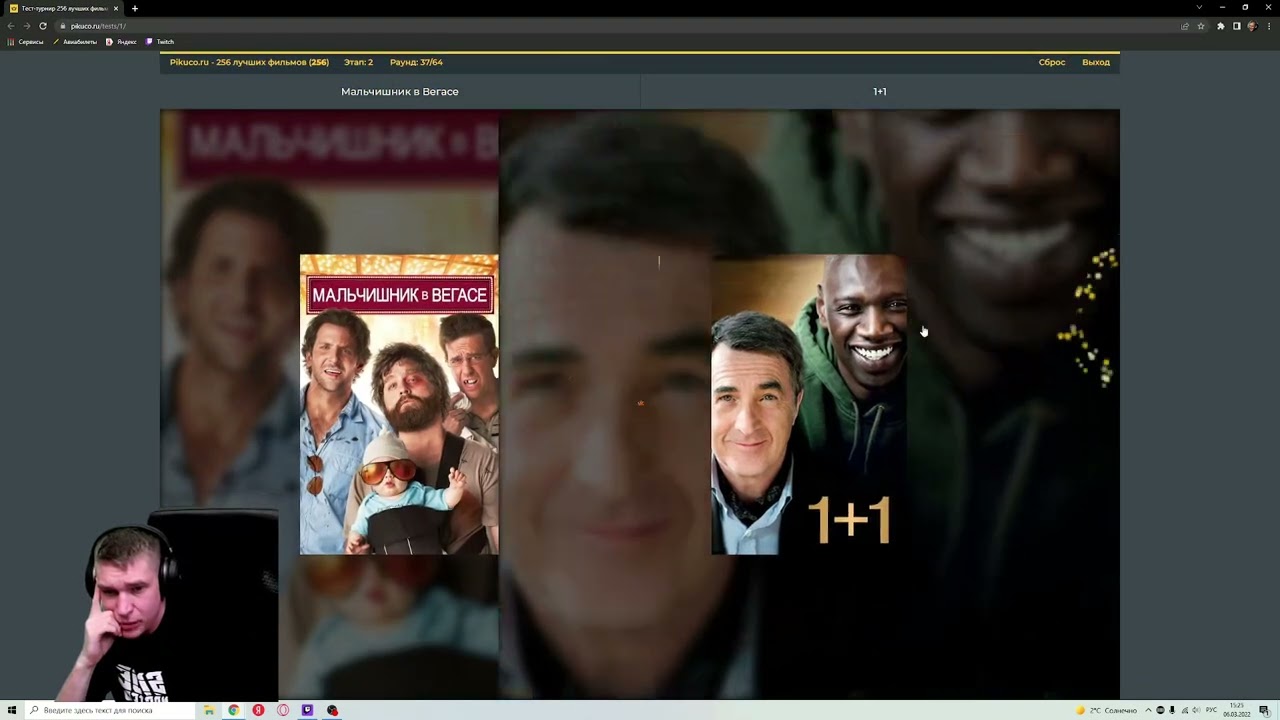Click the share page icon in address bar
Screen dimensions: 1280x720
[x=1186, y=26]
